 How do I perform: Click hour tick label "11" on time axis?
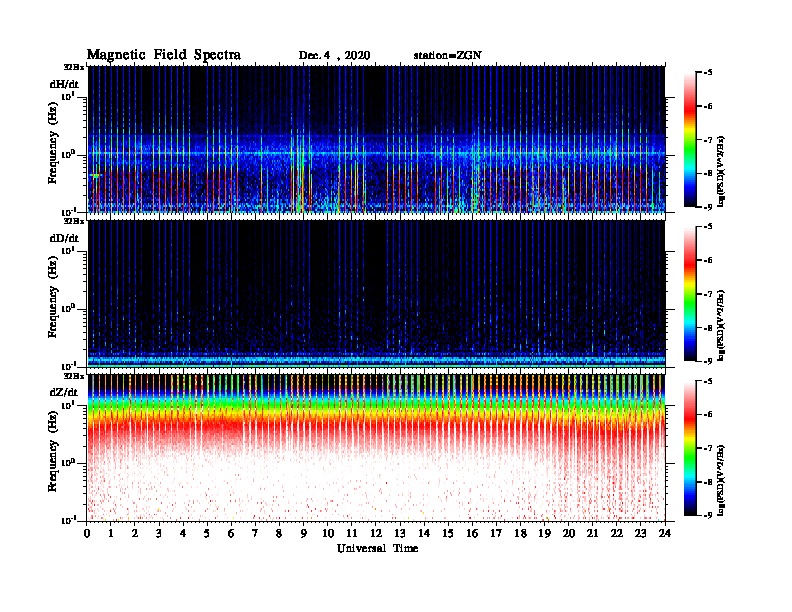(x=352, y=534)
